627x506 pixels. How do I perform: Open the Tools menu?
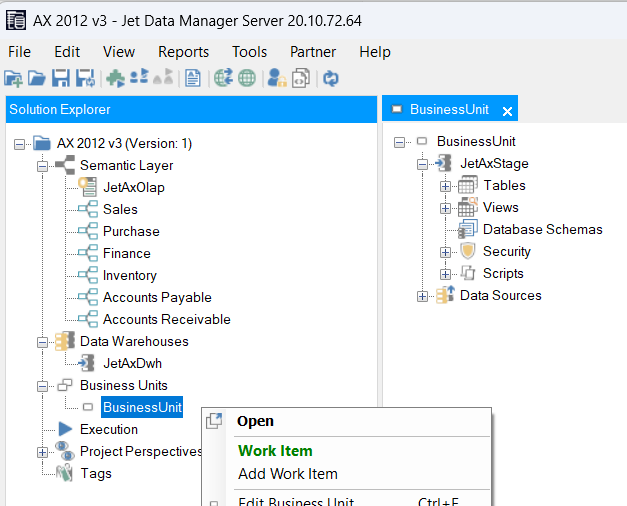point(250,52)
